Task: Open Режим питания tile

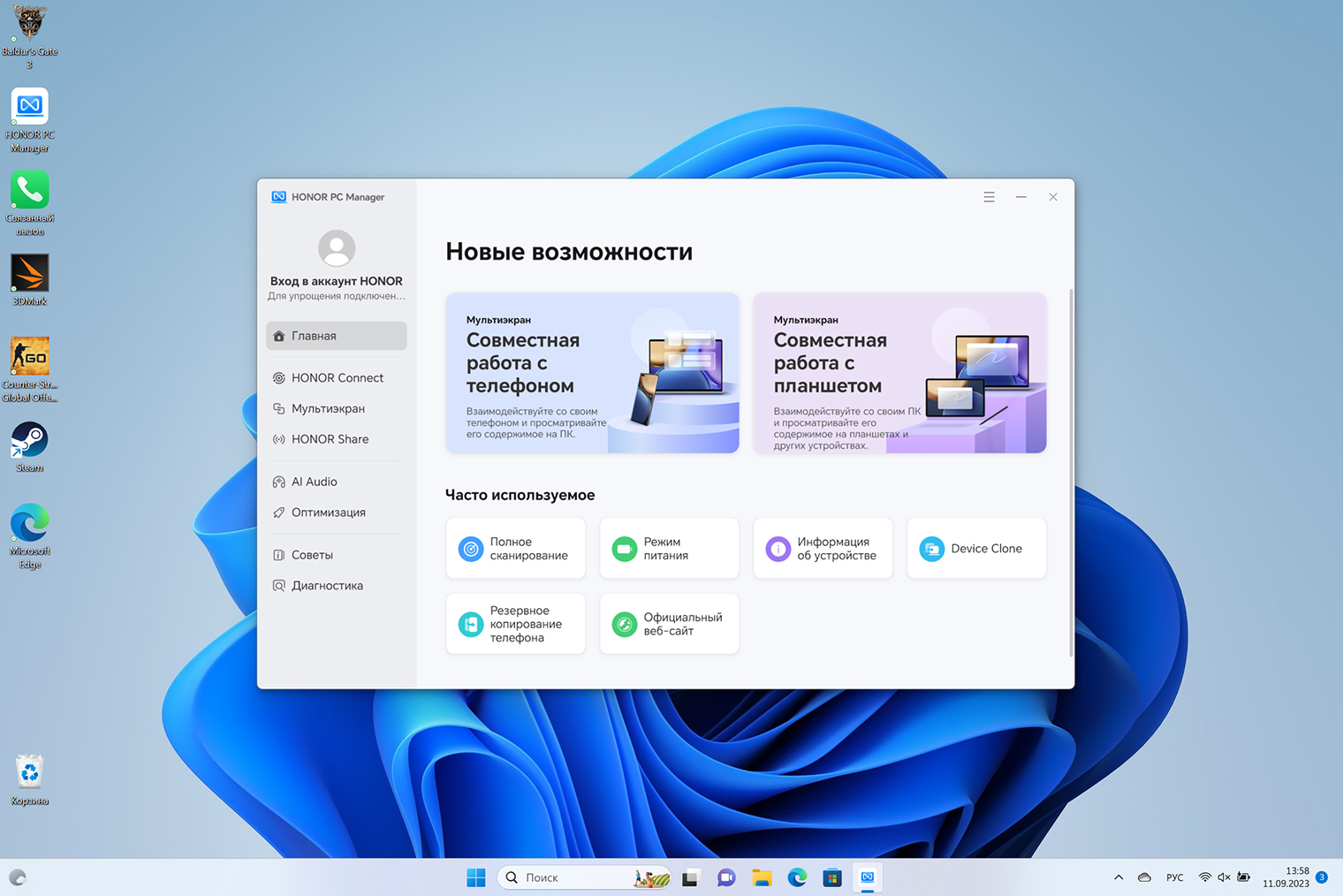Action: point(670,549)
